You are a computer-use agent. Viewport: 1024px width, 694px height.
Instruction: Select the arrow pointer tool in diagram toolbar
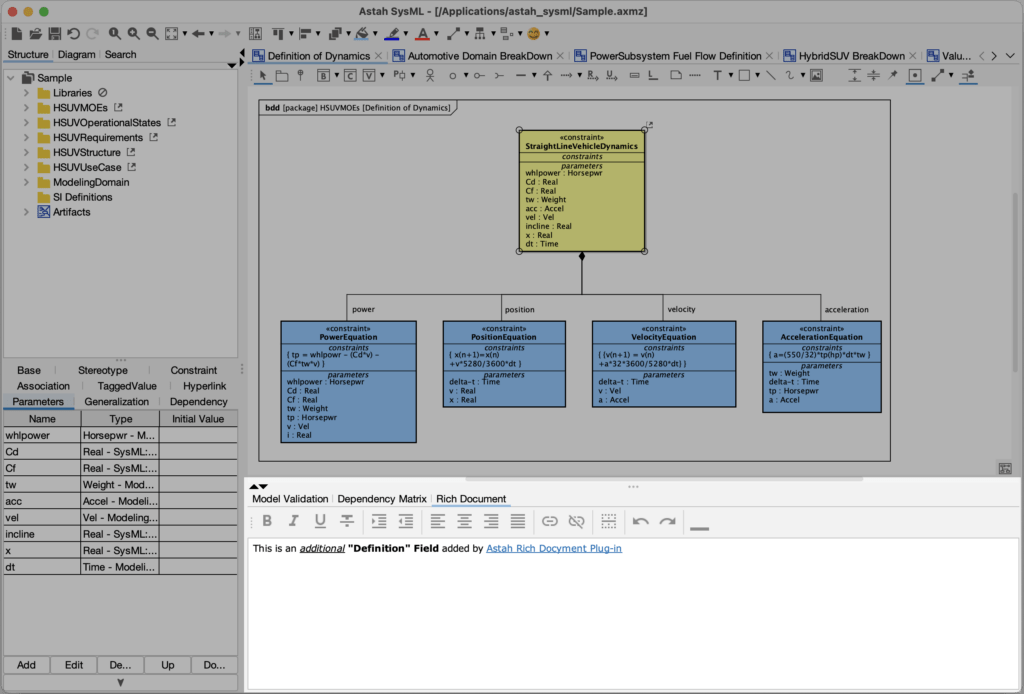[x=263, y=76]
